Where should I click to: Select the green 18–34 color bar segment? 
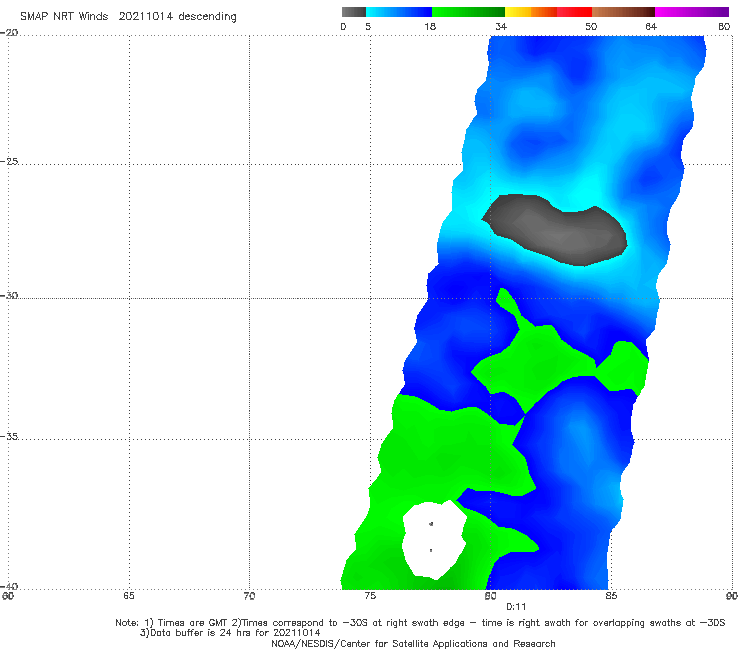click(x=468, y=12)
